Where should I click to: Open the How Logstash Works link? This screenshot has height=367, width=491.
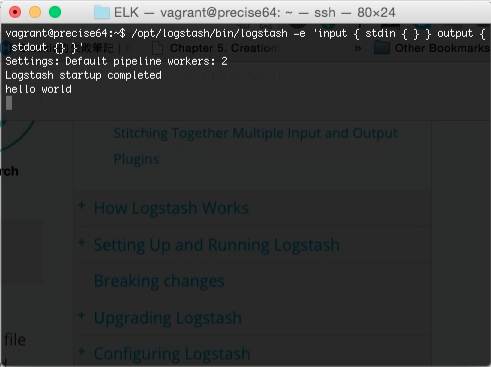pos(171,208)
